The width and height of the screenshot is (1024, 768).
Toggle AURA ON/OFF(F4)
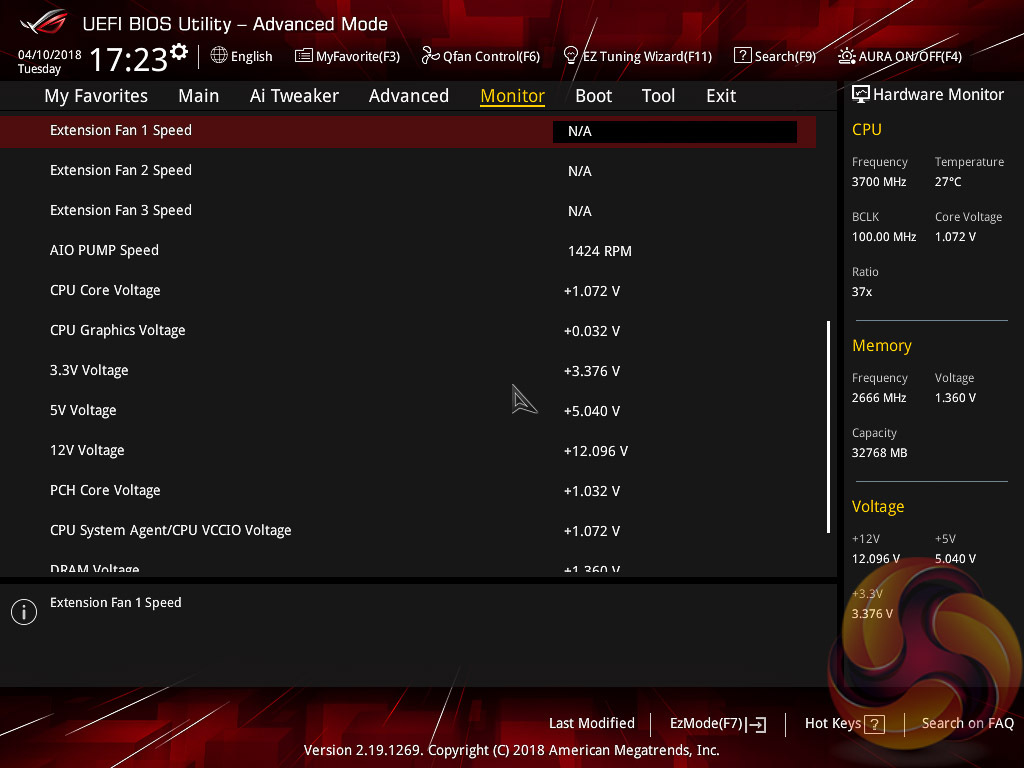910,56
